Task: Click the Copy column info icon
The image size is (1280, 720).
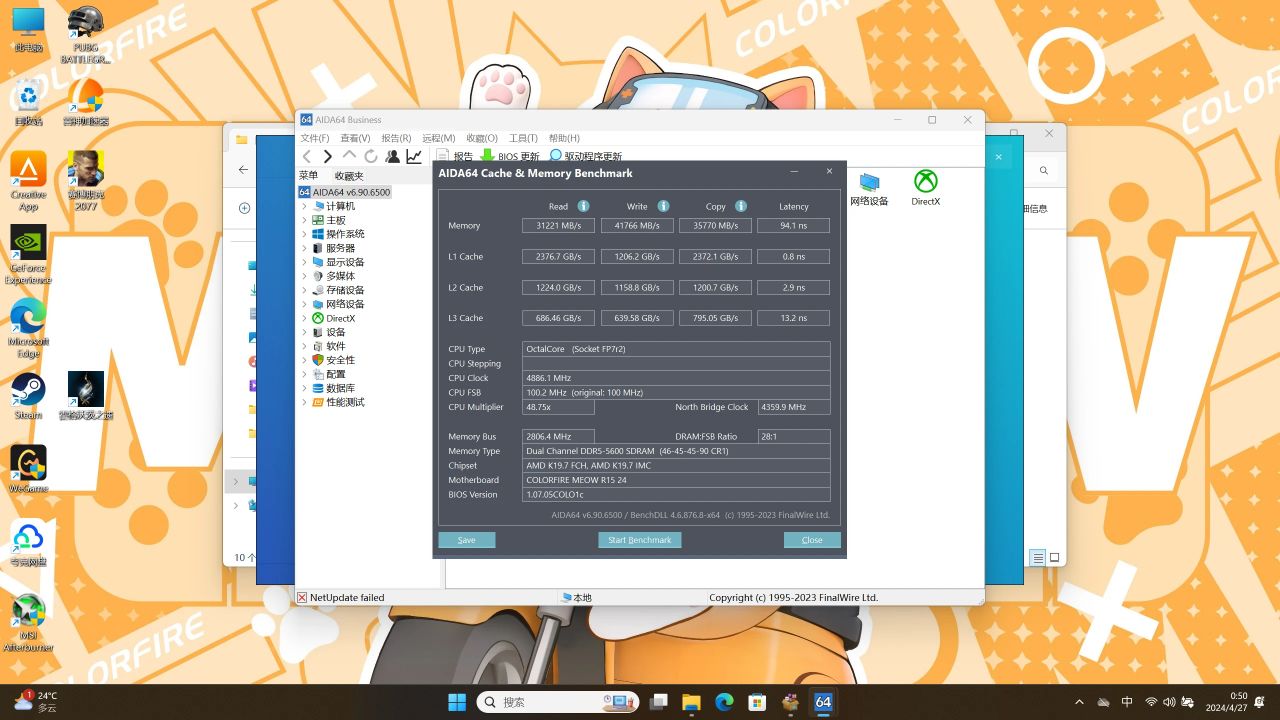Action: click(x=741, y=206)
